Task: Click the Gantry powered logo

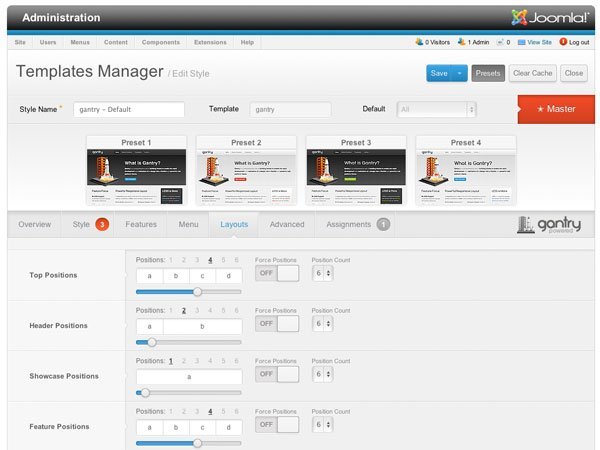Action: (x=549, y=225)
